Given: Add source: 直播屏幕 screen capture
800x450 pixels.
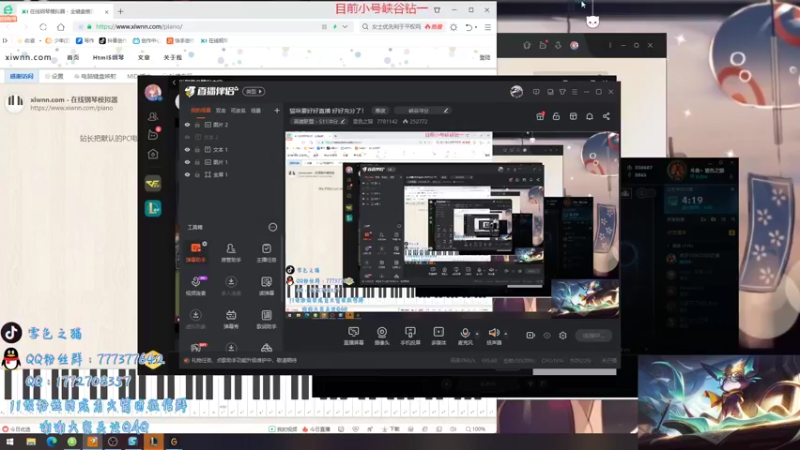Looking at the screenshot, I should click(354, 336).
